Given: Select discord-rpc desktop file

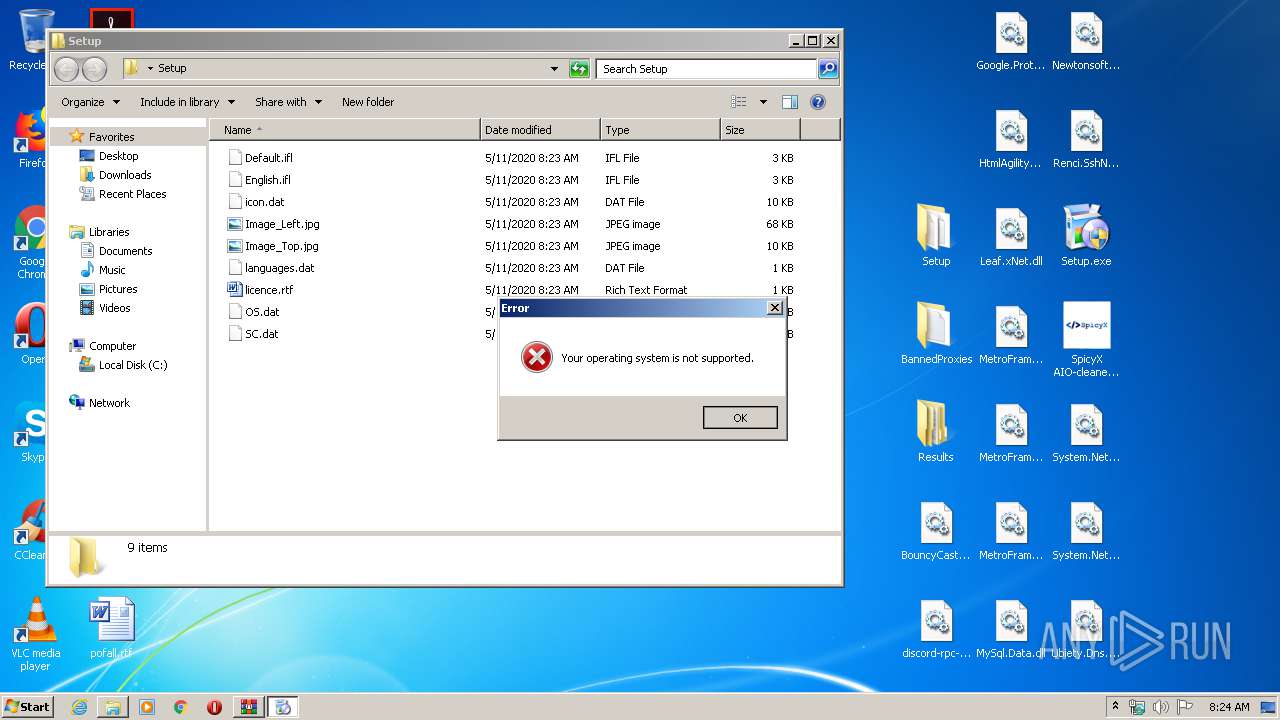Looking at the screenshot, I should [935, 629].
